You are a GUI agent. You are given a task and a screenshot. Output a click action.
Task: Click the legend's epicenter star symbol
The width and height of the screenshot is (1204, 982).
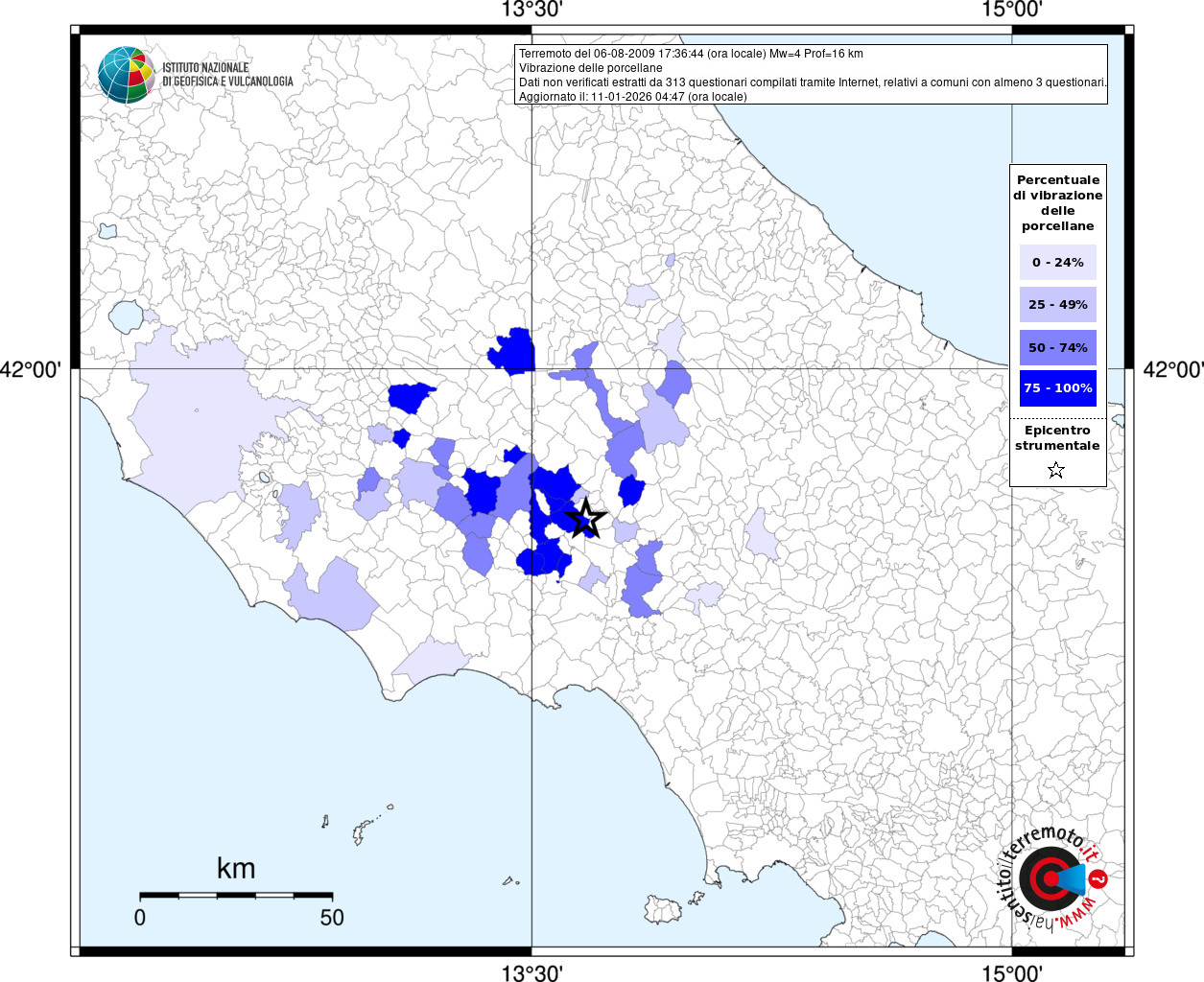click(1056, 470)
